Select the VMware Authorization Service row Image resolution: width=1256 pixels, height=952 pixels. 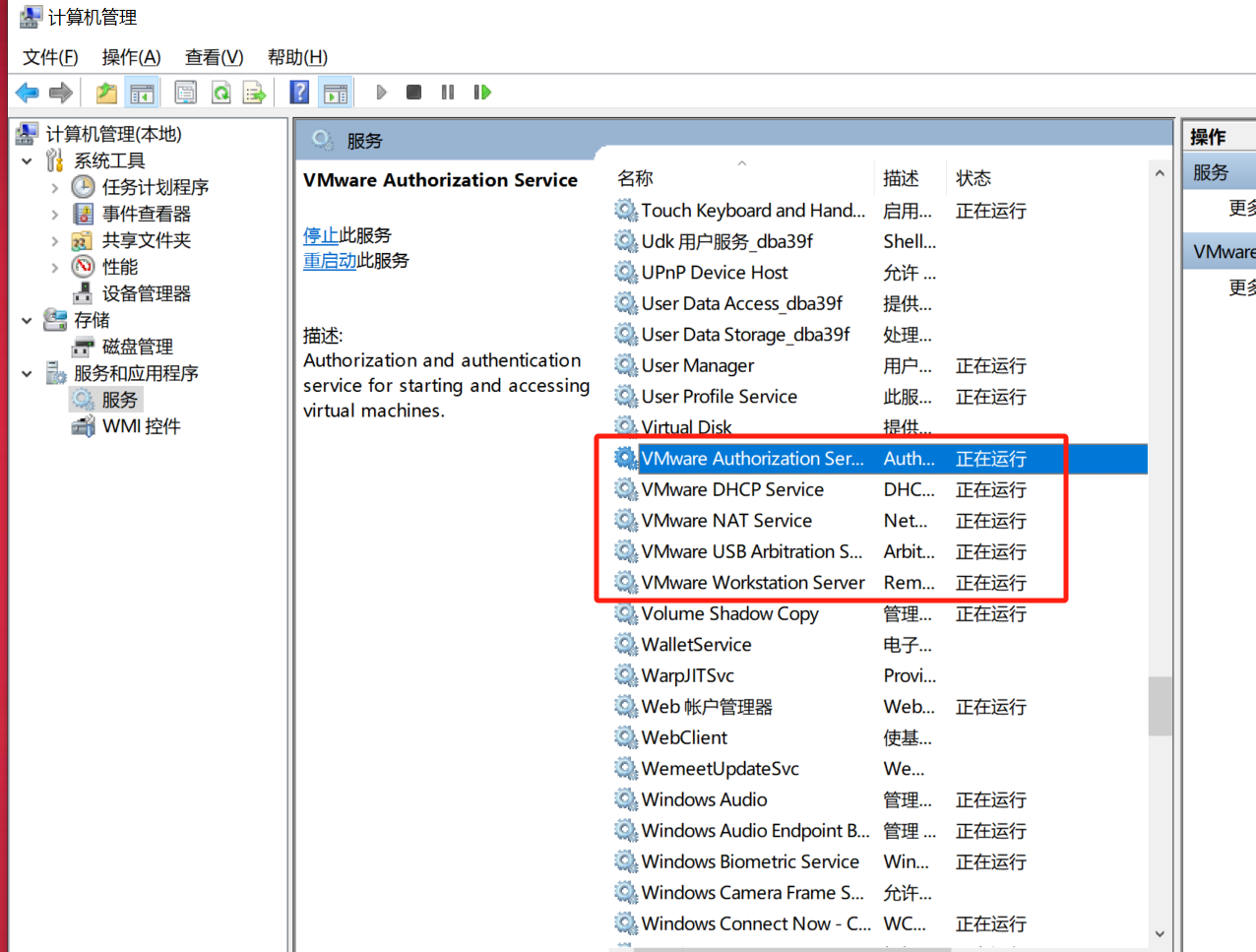click(x=879, y=459)
